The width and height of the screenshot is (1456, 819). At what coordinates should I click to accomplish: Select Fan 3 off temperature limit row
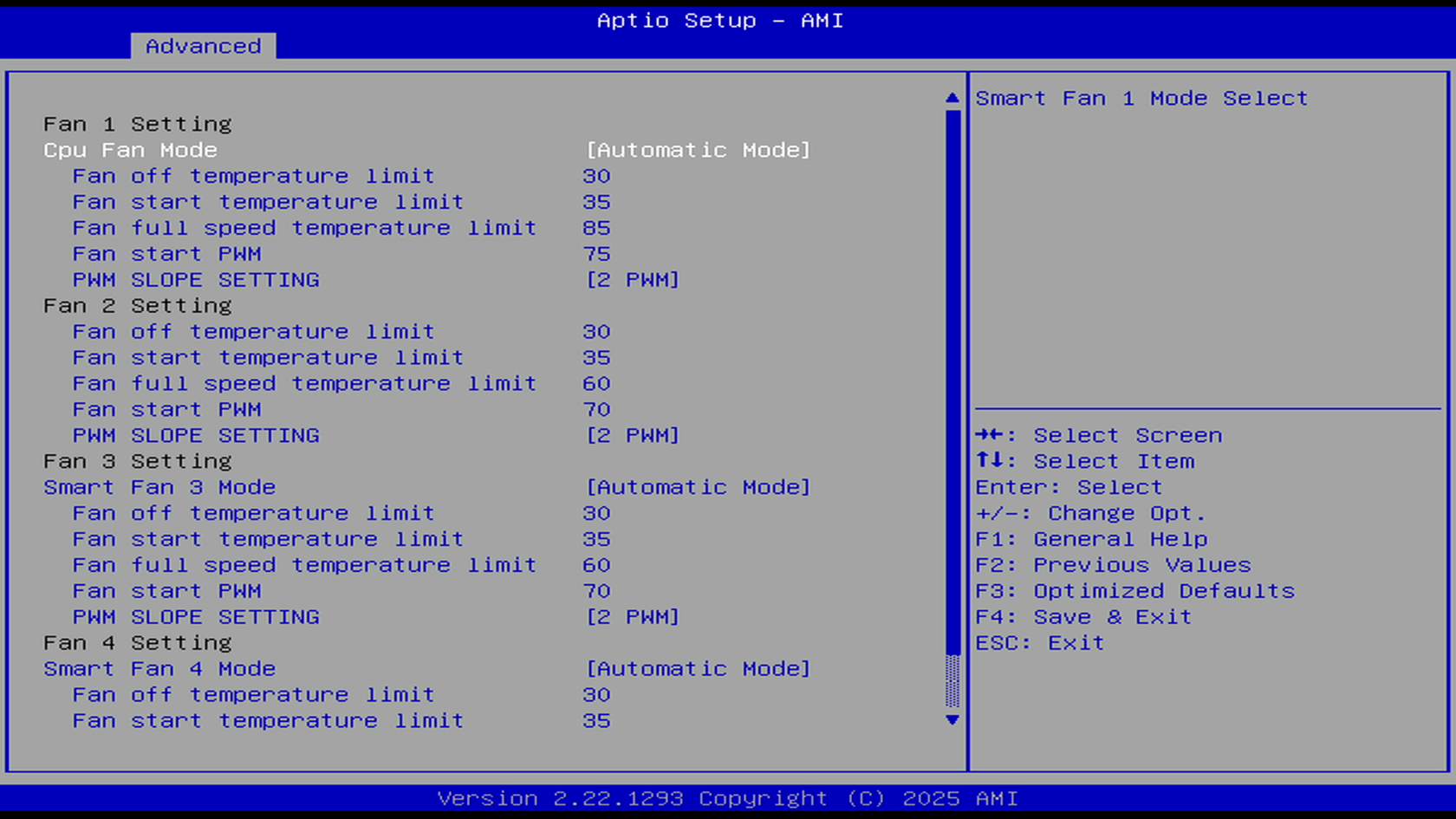253,513
